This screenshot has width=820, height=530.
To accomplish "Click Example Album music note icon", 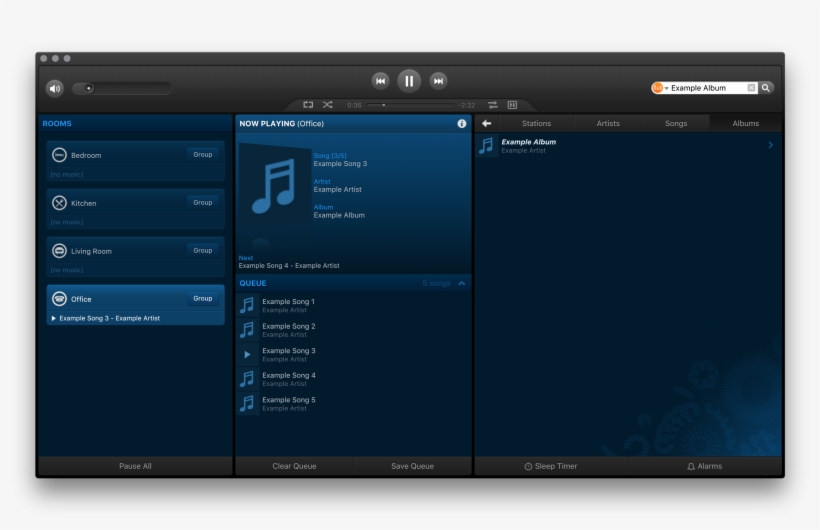I will 486,145.
